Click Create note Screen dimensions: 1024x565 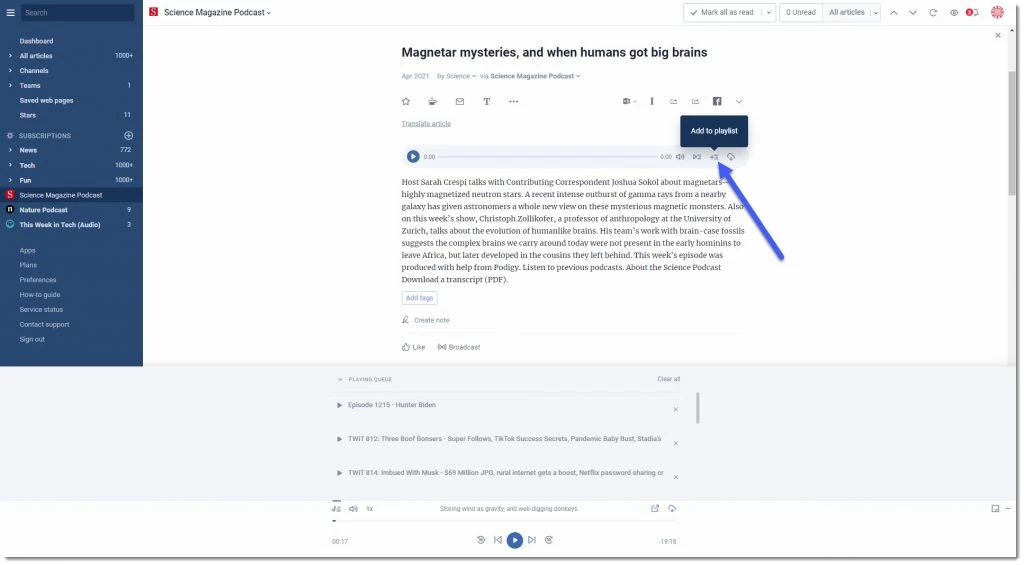426,320
